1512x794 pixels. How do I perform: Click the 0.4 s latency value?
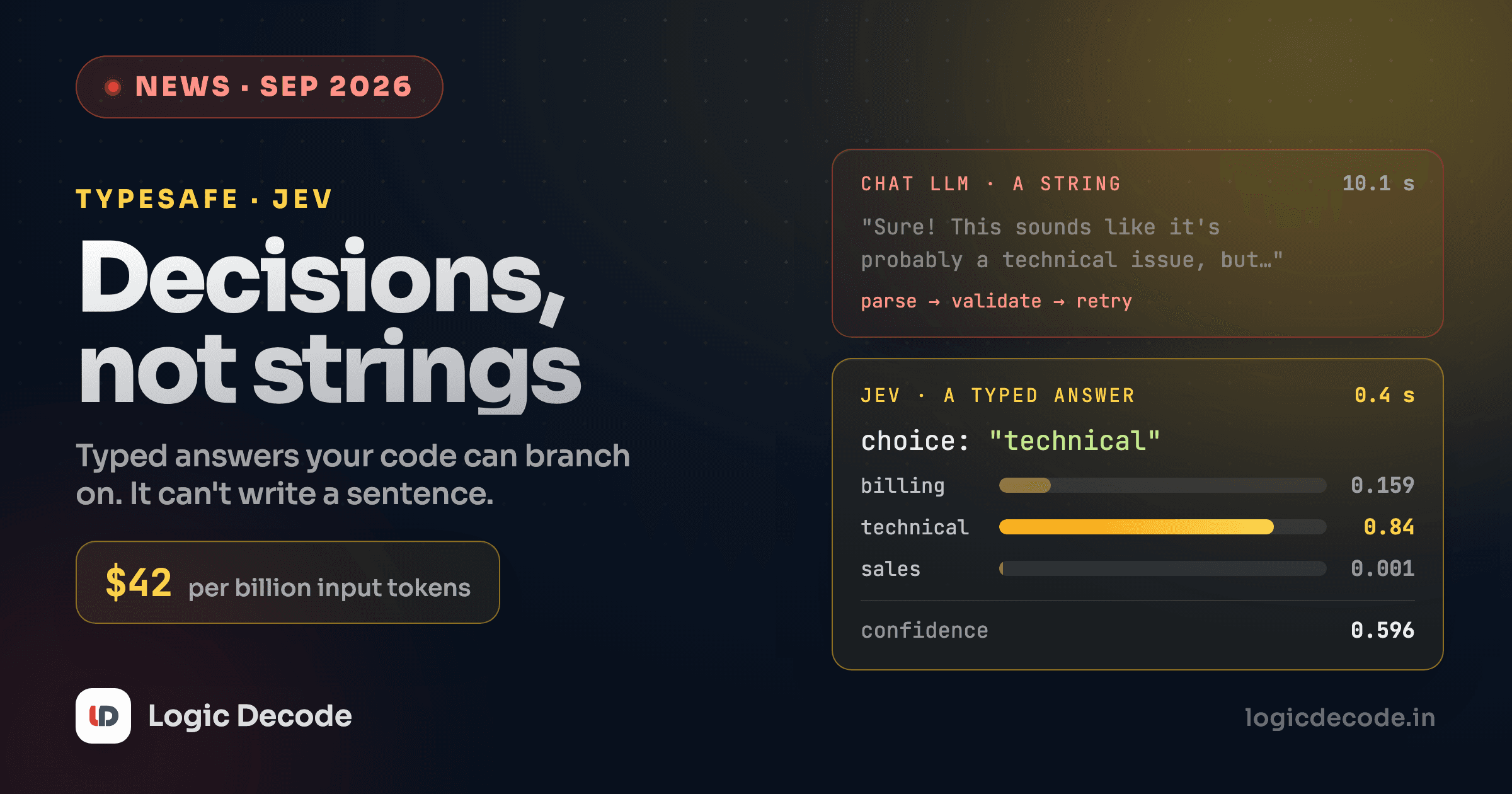click(1385, 395)
